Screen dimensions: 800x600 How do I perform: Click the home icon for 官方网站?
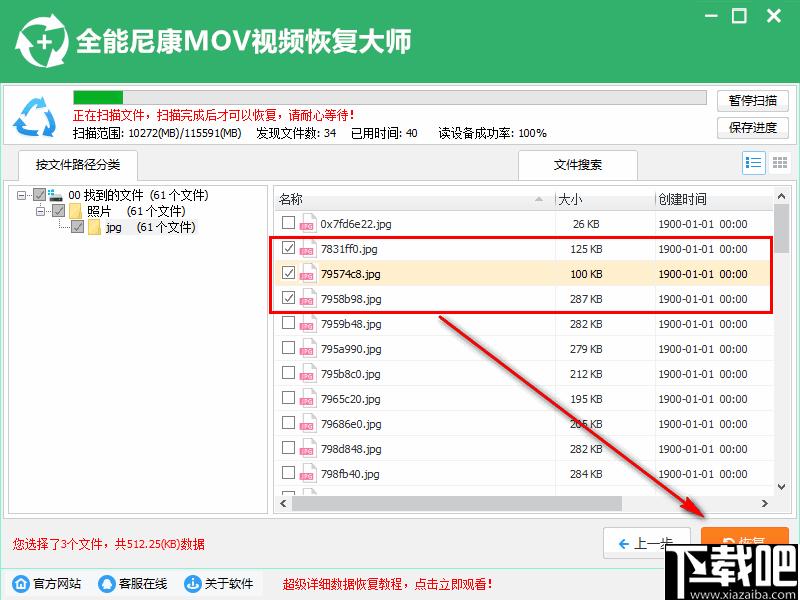pyautogui.click(x=21, y=583)
